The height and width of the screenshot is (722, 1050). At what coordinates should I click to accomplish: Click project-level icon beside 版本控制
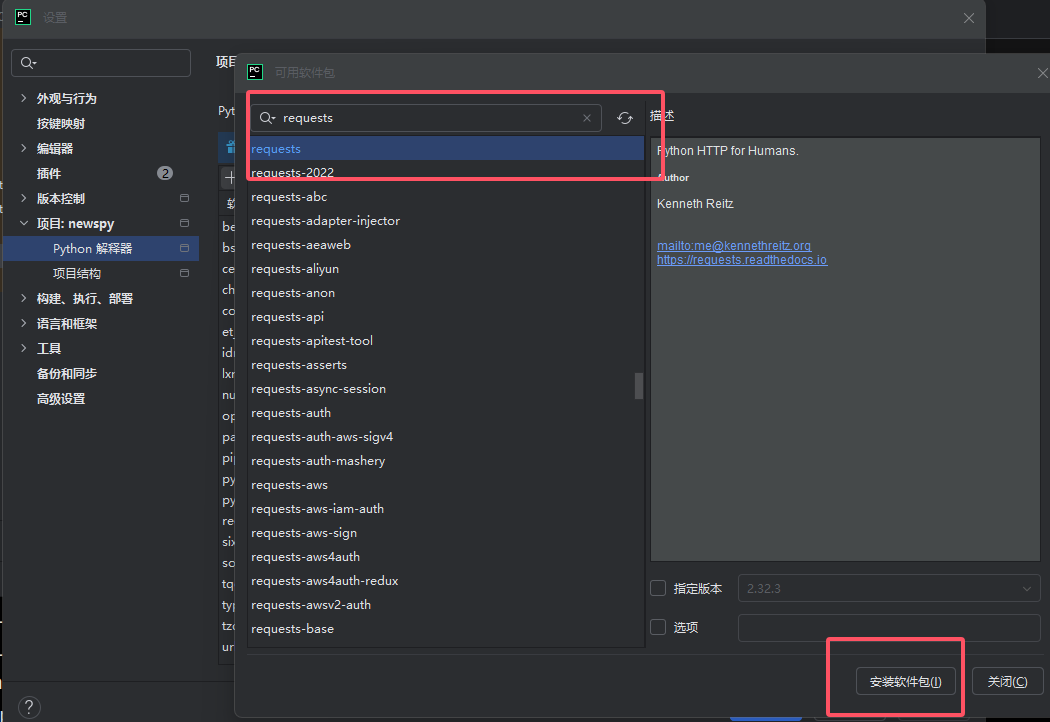(184, 198)
